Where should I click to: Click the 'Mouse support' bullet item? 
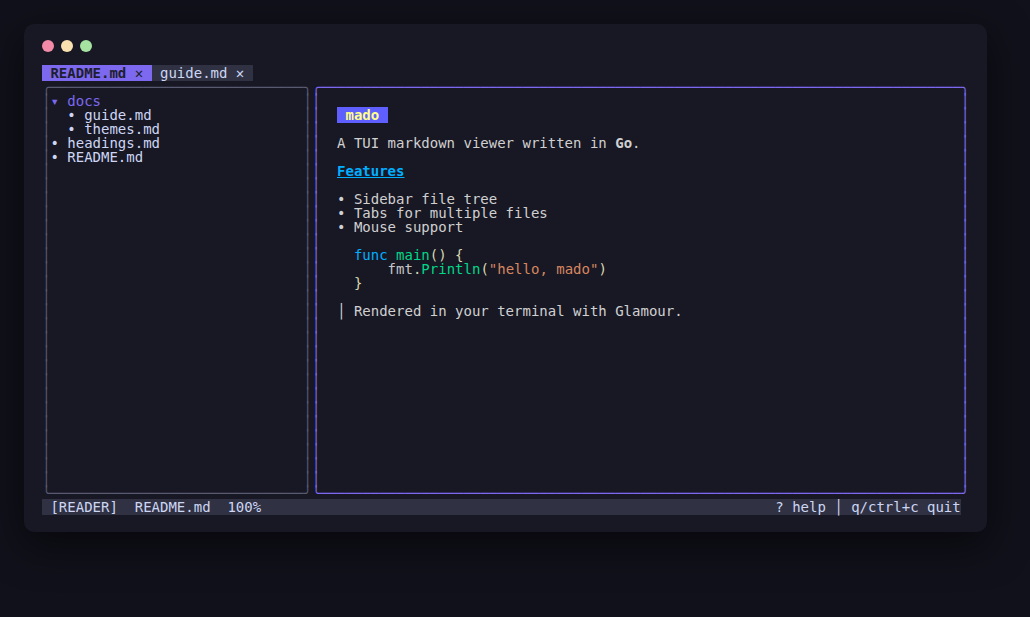pos(400,227)
